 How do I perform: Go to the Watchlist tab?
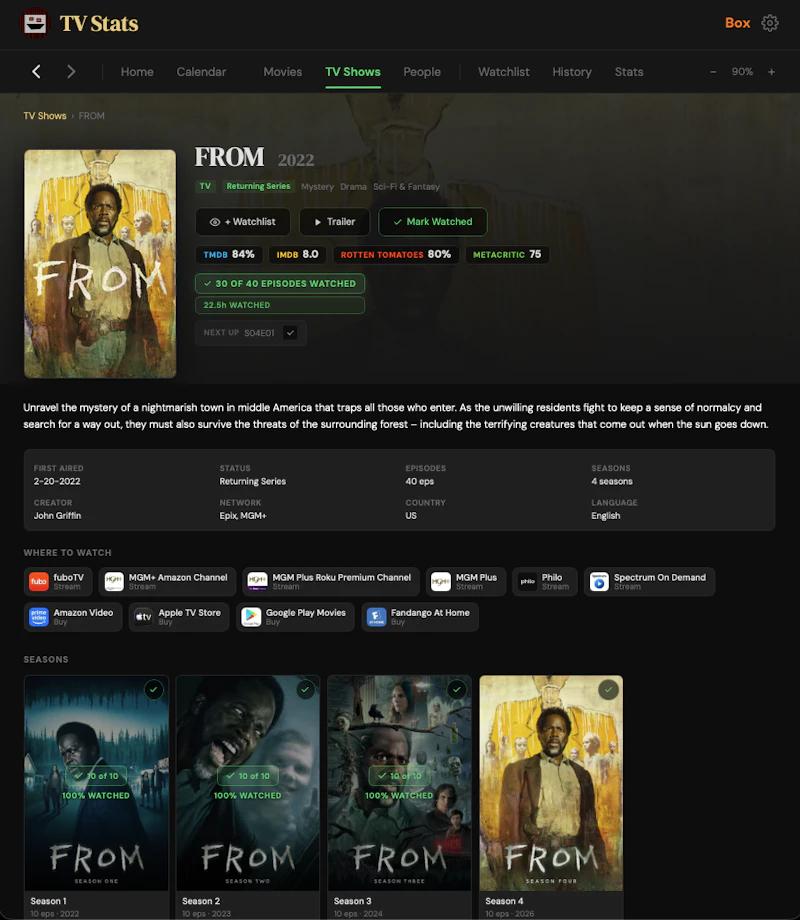click(504, 72)
